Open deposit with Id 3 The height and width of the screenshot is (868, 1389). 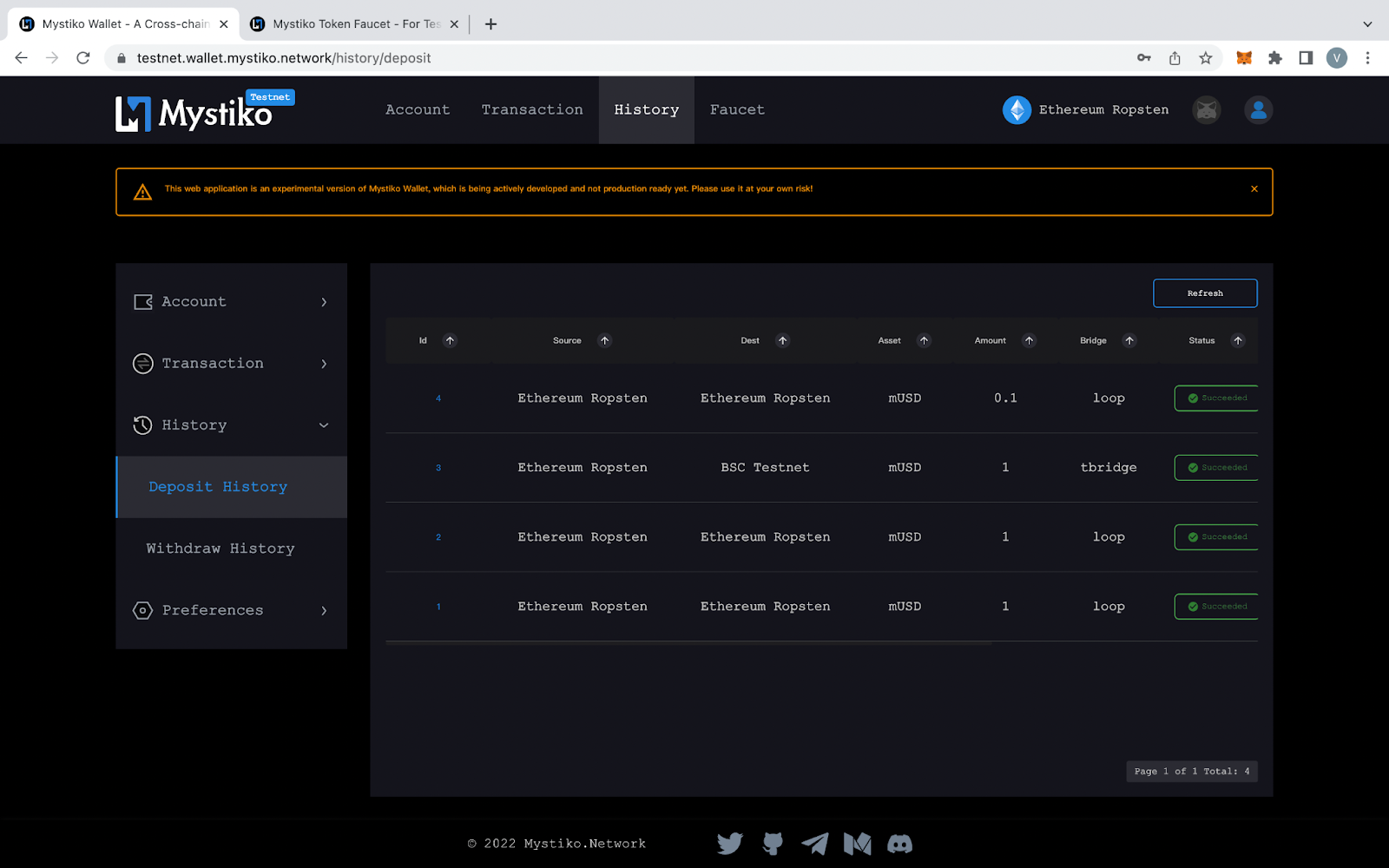tap(438, 468)
